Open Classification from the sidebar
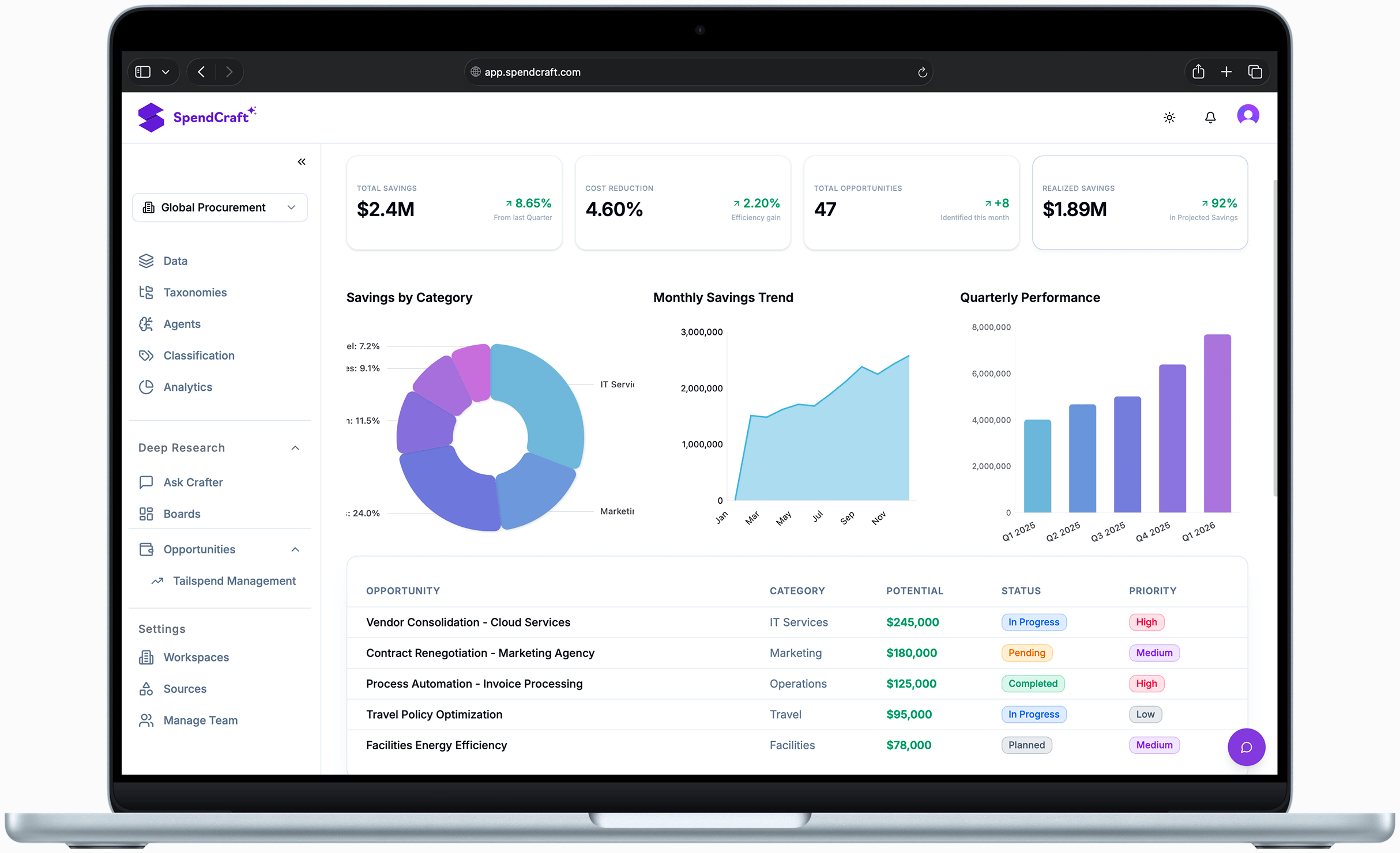1400x853 pixels. click(x=198, y=355)
